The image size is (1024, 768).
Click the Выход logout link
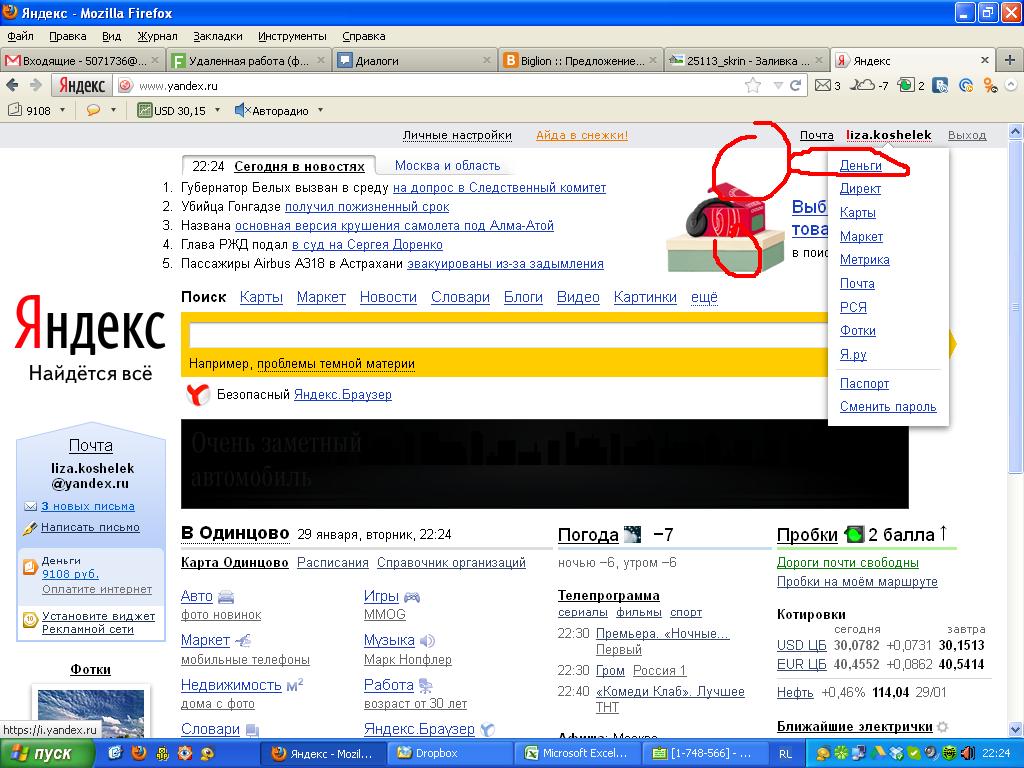(x=967, y=135)
